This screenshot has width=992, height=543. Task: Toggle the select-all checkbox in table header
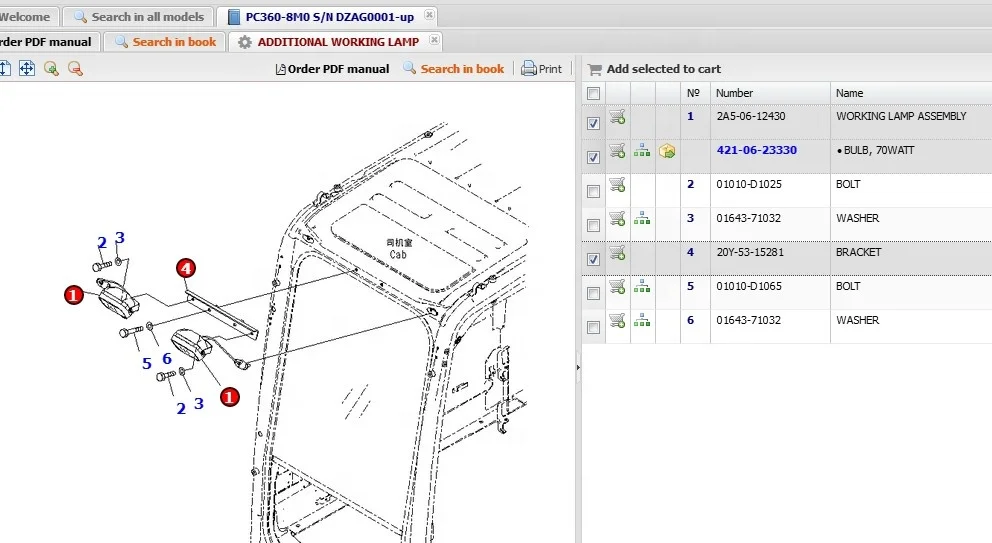click(x=593, y=94)
